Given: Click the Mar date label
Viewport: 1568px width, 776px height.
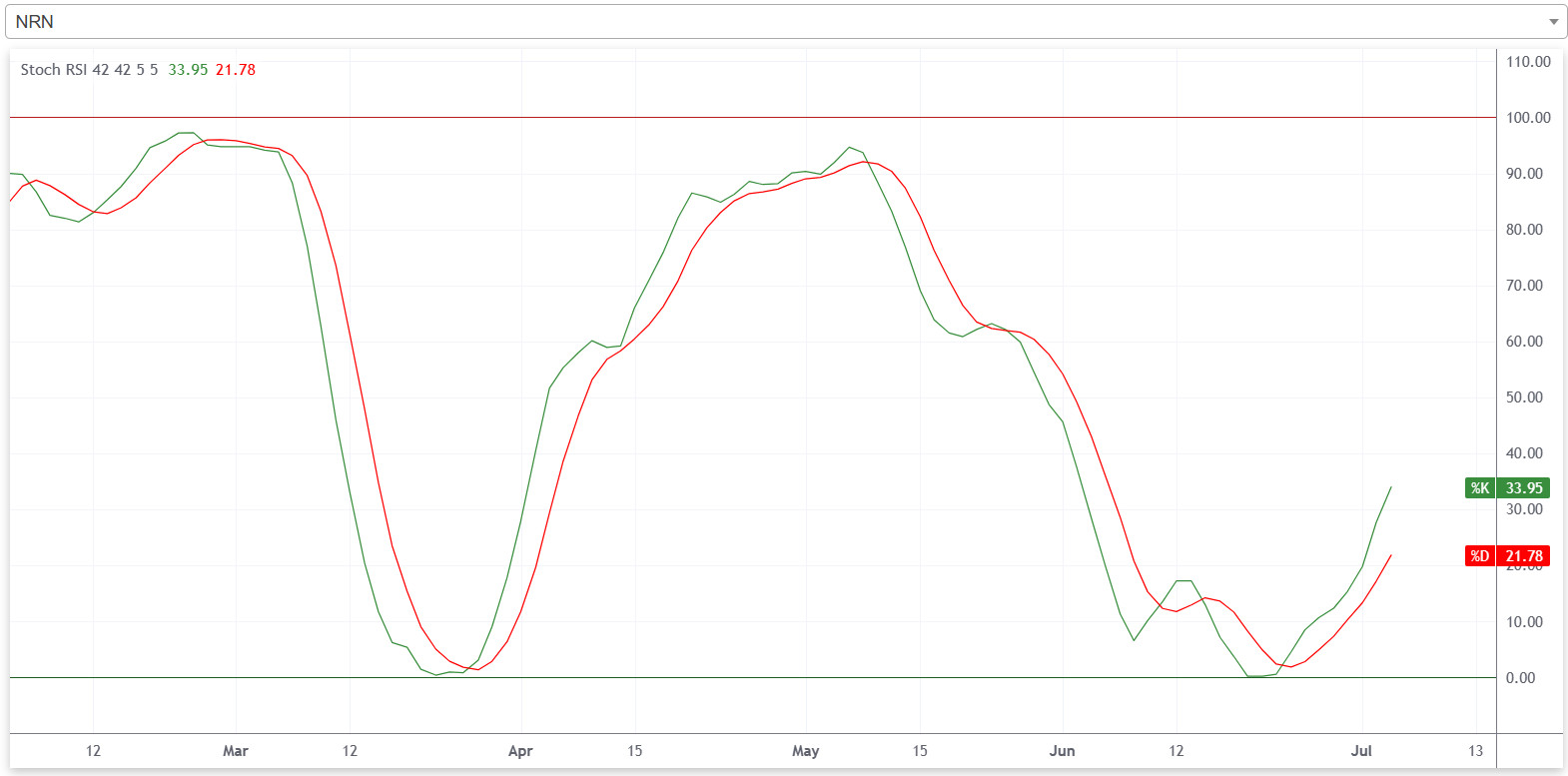Looking at the screenshot, I should [x=236, y=751].
